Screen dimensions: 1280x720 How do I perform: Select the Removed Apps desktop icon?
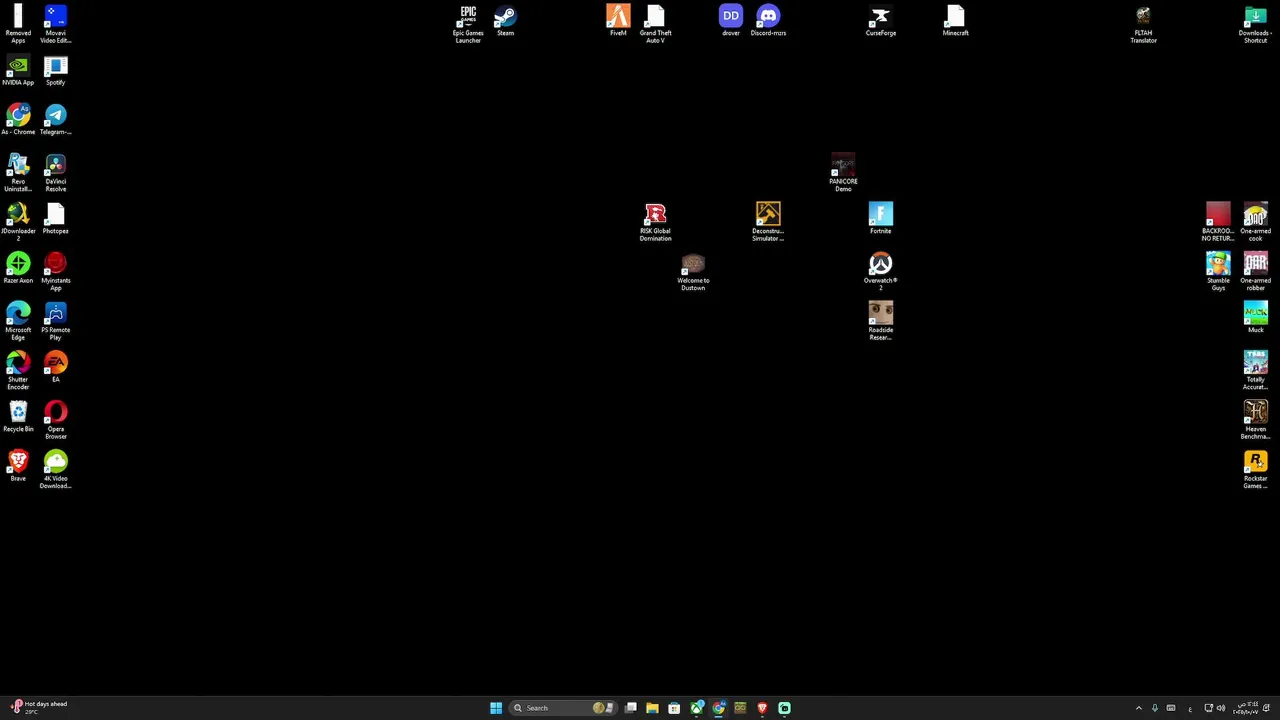[x=18, y=24]
